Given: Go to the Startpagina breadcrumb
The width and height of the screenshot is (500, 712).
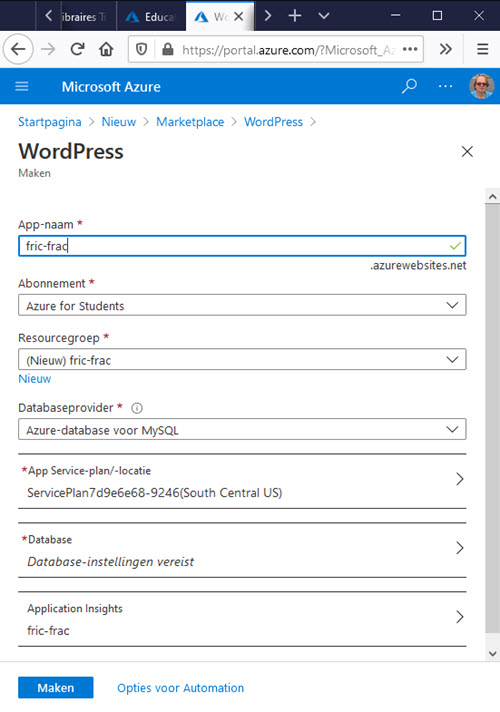Looking at the screenshot, I should click(x=50, y=122).
